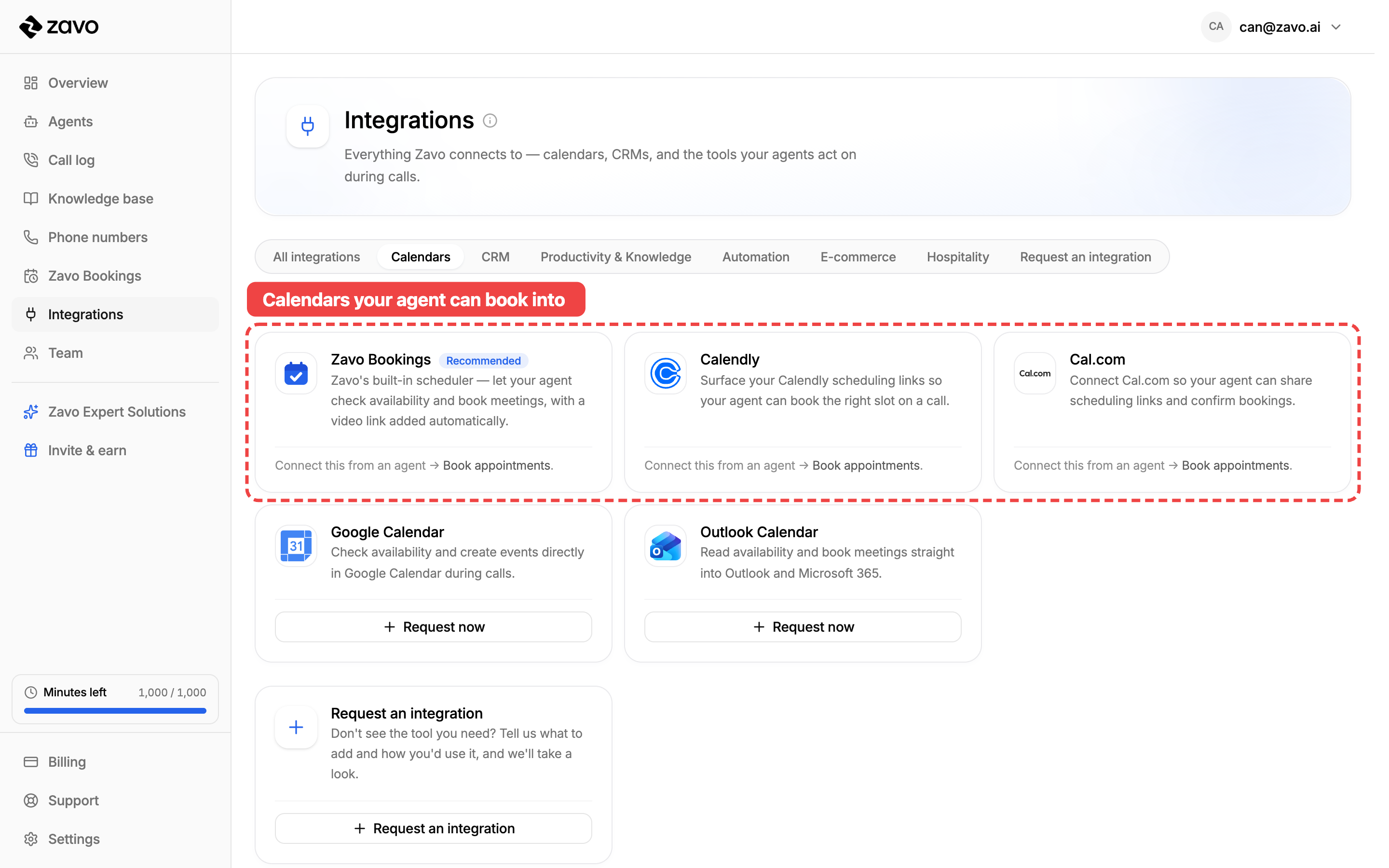The height and width of the screenshot is (868, 1389).
Task: Click the Agents robot icon
Action: pyautogui.click(x=31, y=122)
